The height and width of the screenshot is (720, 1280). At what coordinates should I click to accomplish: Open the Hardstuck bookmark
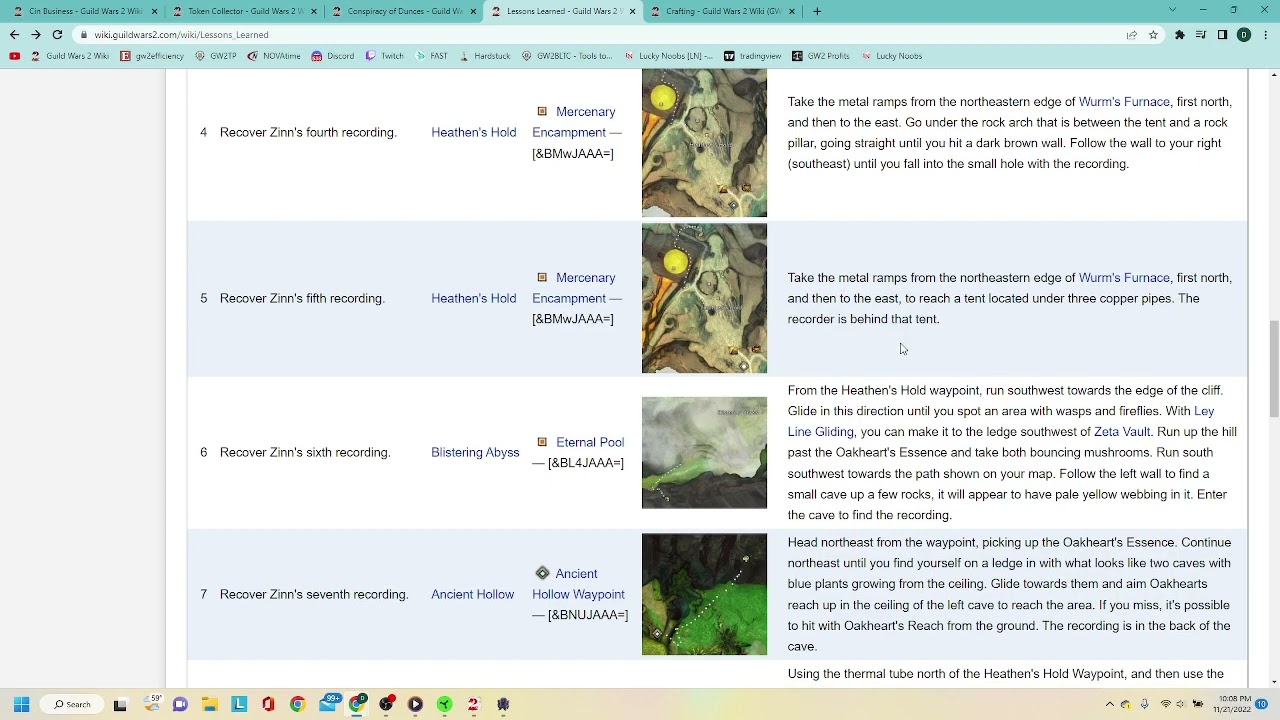click(x=484, y=56)
